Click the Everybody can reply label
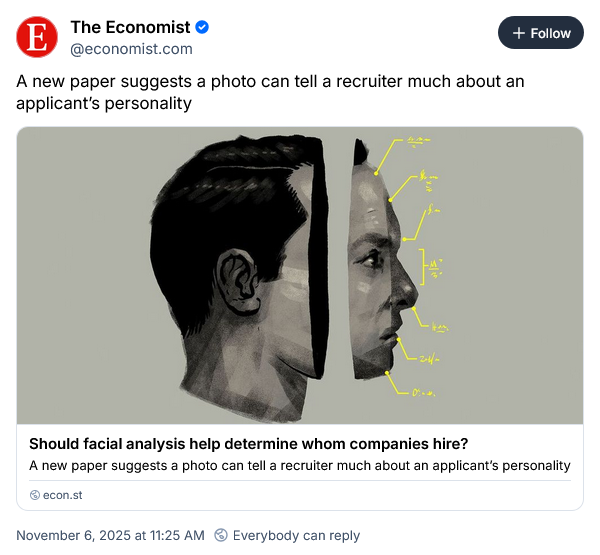The height and width of the screenshot is (555, 600). [296, 535]
